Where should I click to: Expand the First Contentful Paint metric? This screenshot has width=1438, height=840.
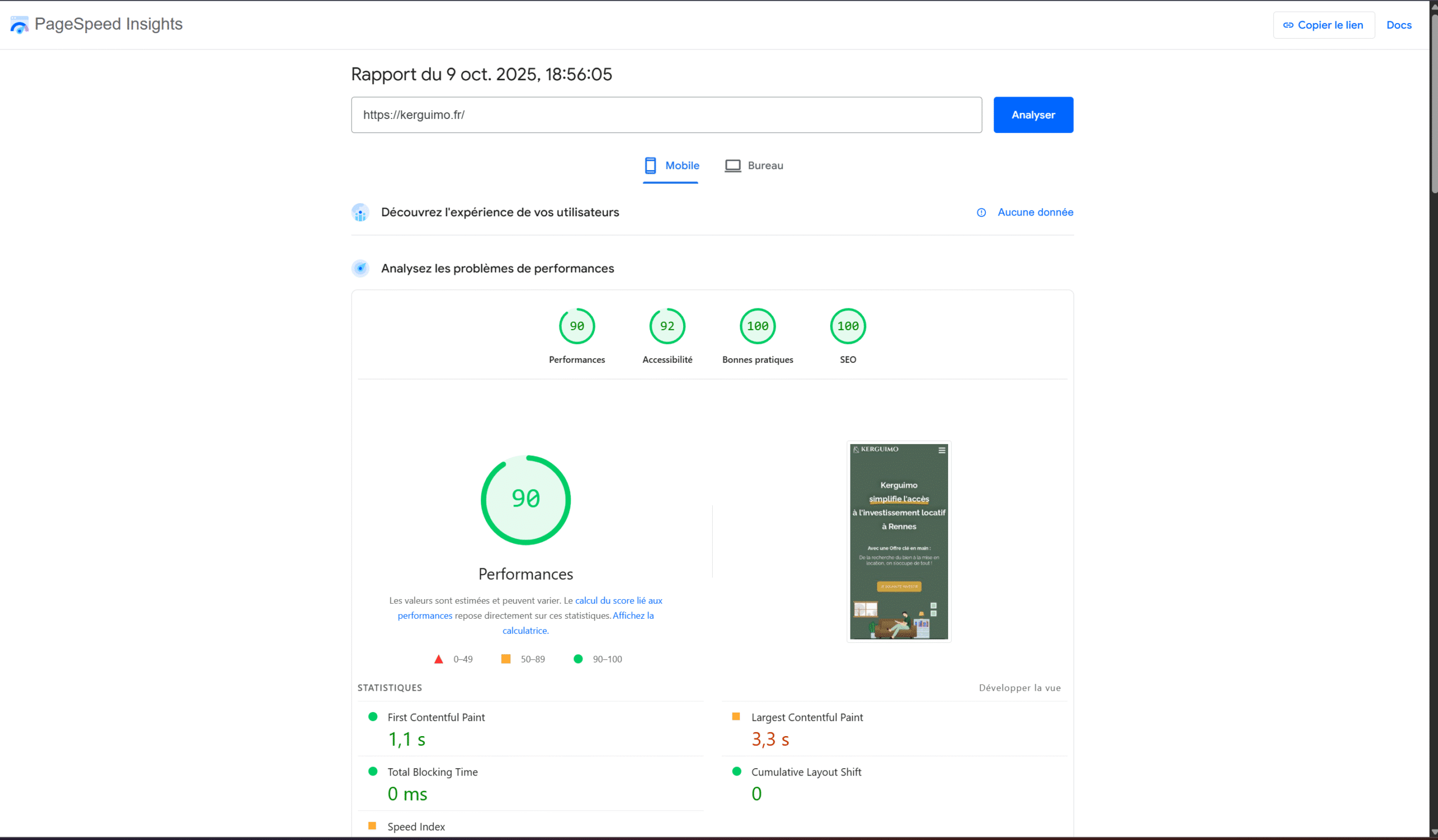[435, 718]
